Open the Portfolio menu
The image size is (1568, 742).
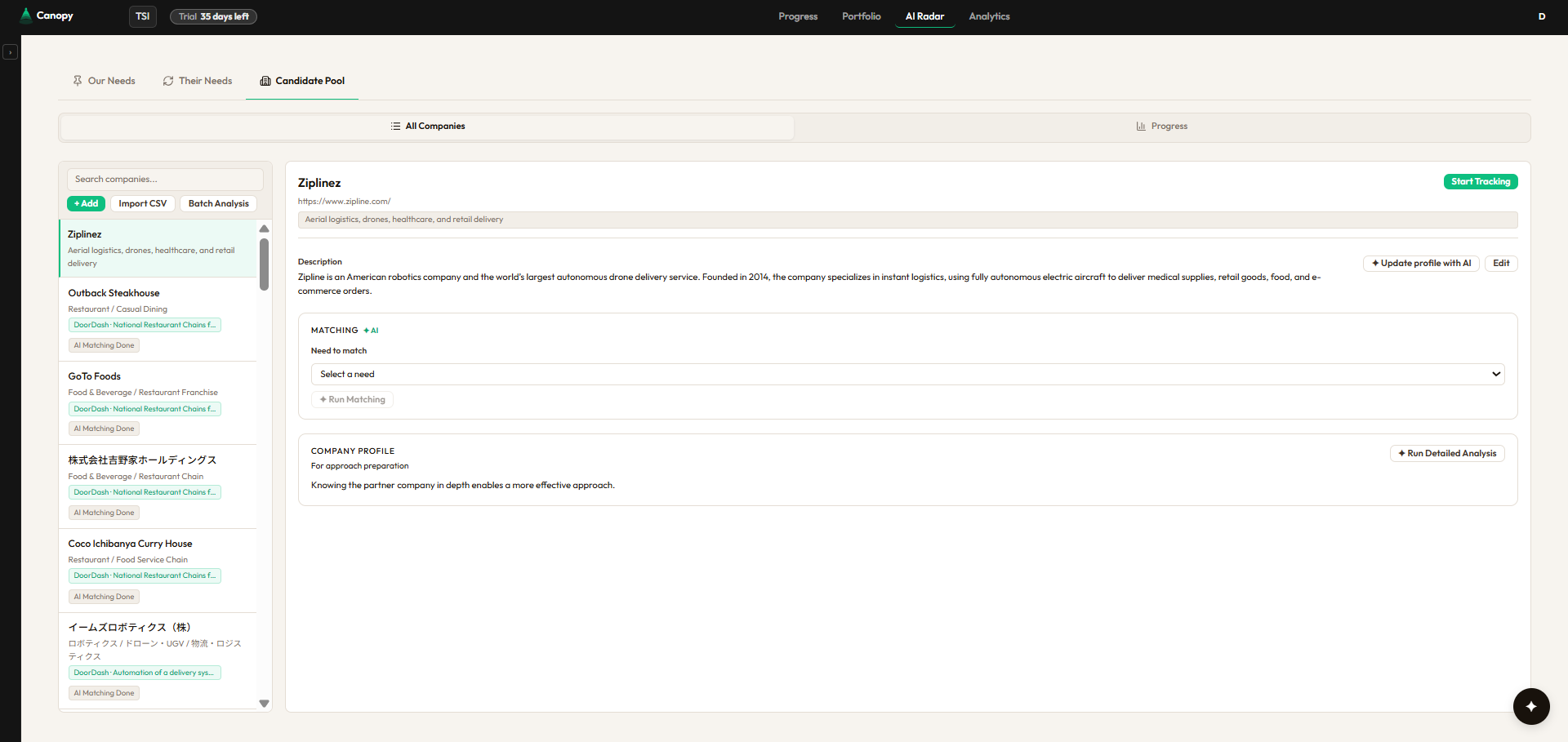(862, 16)
